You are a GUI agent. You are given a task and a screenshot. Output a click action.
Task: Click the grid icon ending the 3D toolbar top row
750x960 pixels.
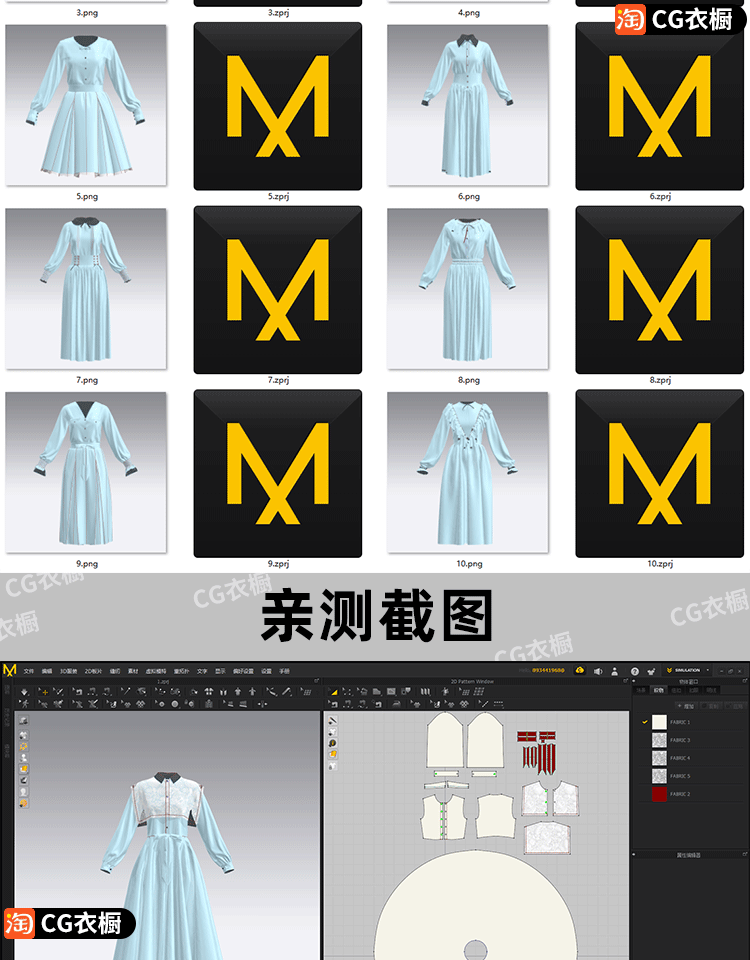pos(306,692)
